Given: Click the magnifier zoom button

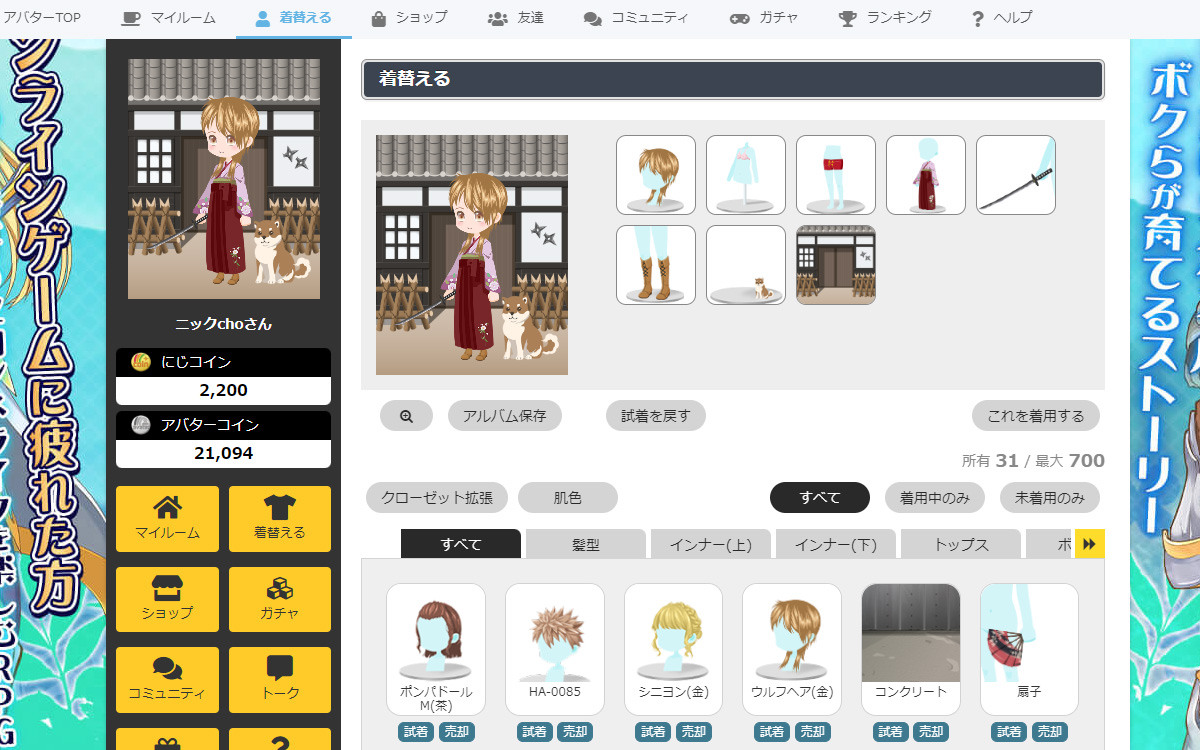Looking at the screenshot, I should [406, 416].
